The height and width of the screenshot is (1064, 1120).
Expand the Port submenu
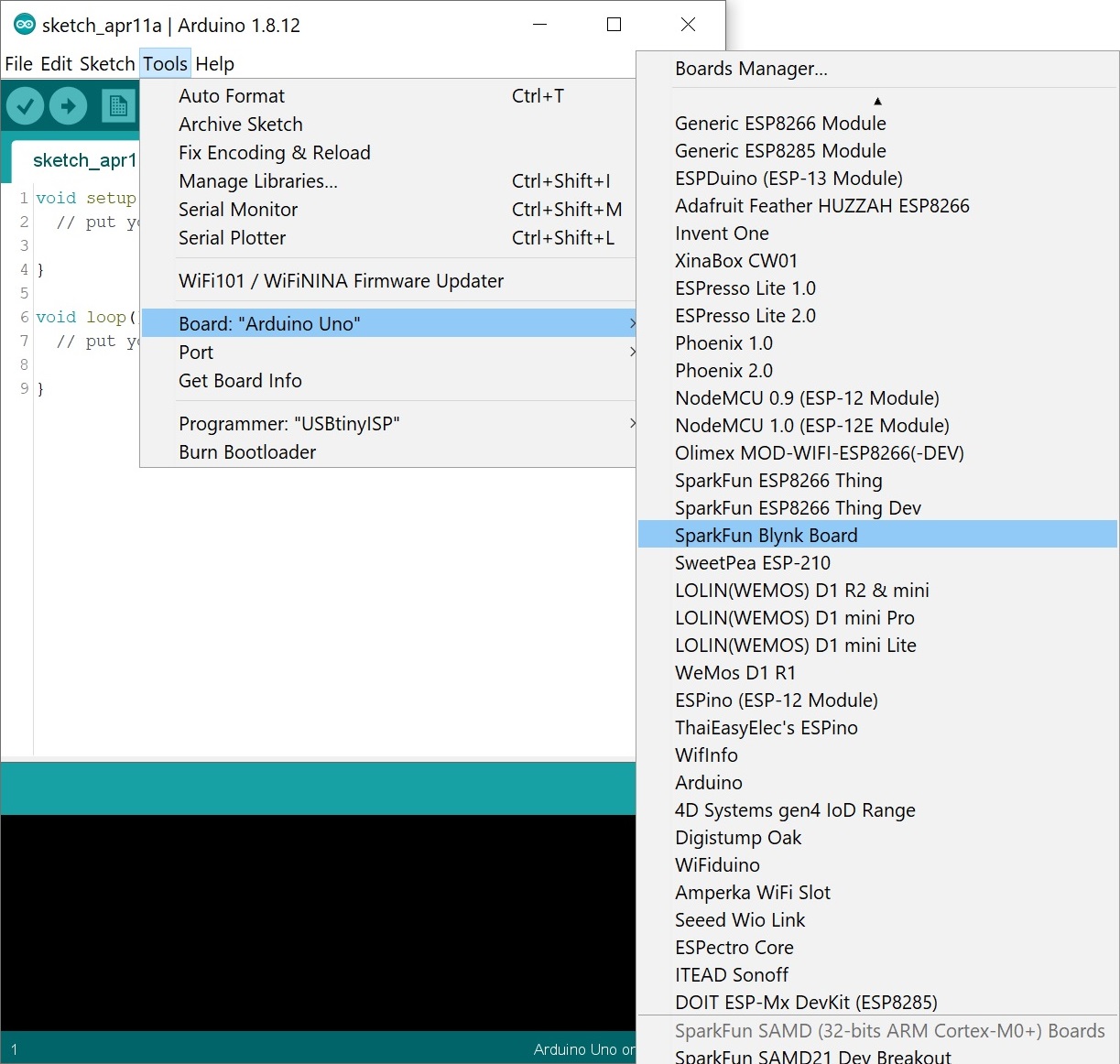(x=387, y=353)
